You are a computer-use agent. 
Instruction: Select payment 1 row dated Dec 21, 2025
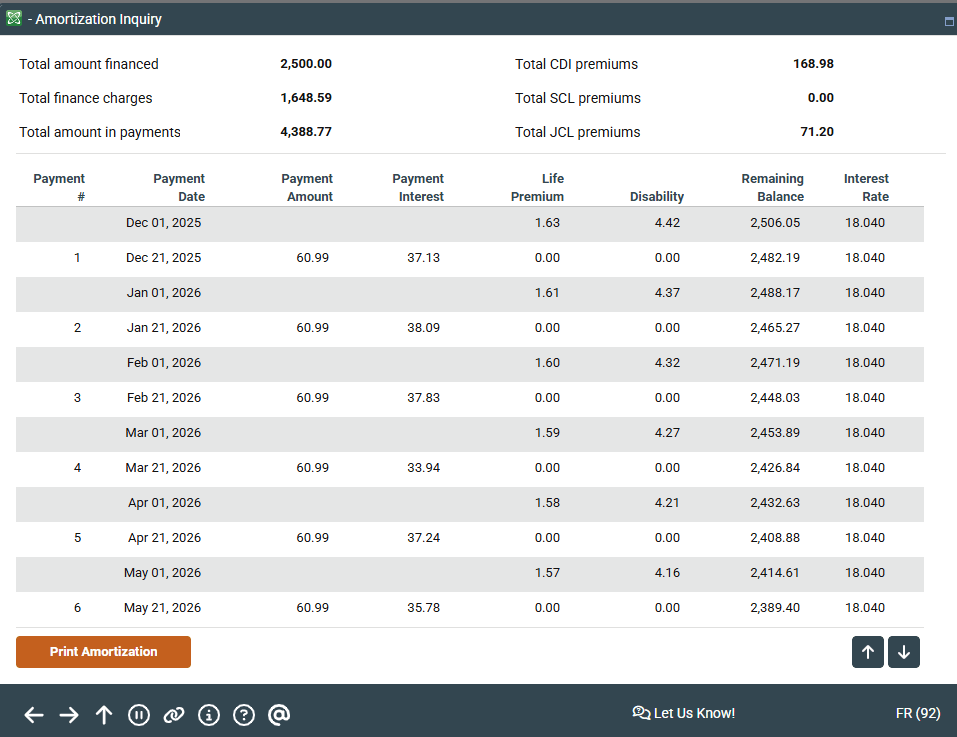coord(469,258)
